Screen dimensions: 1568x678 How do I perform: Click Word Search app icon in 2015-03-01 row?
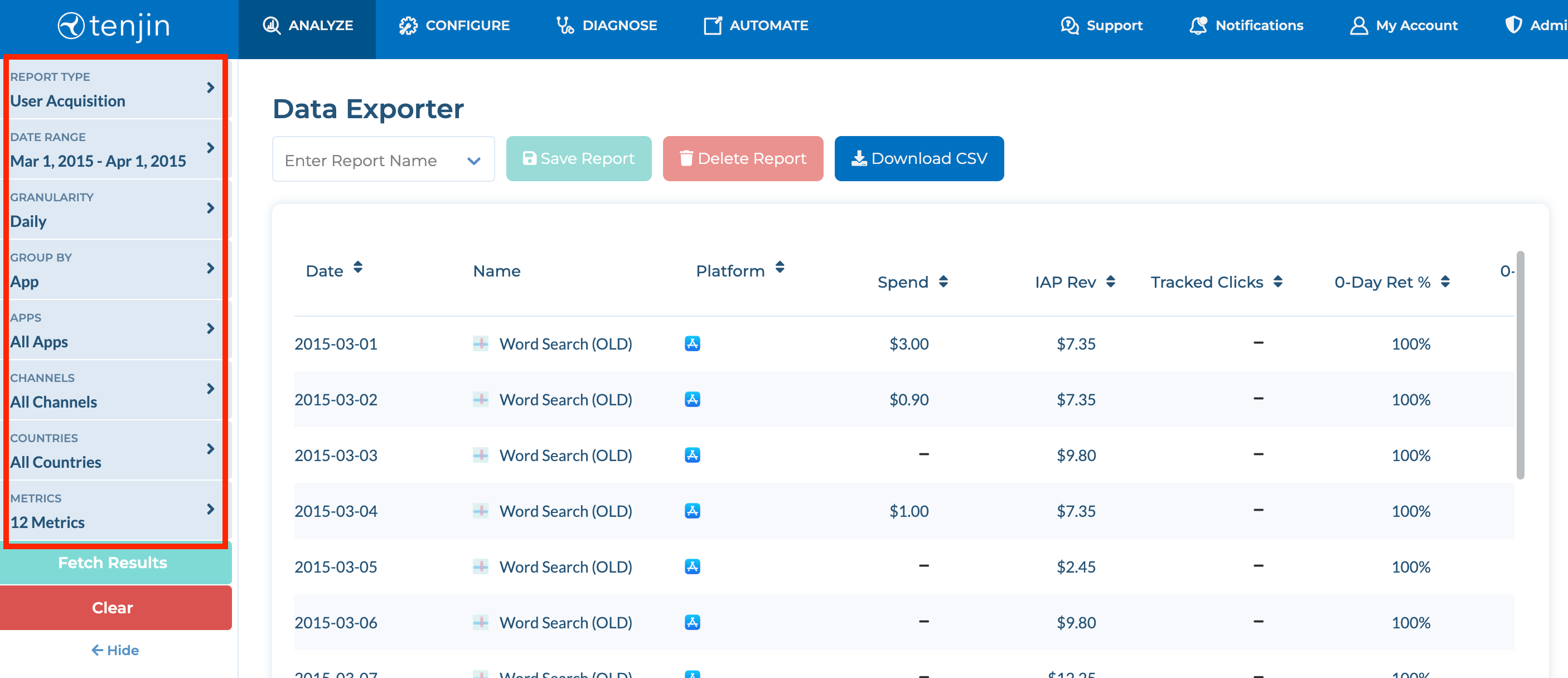point(481,344)
